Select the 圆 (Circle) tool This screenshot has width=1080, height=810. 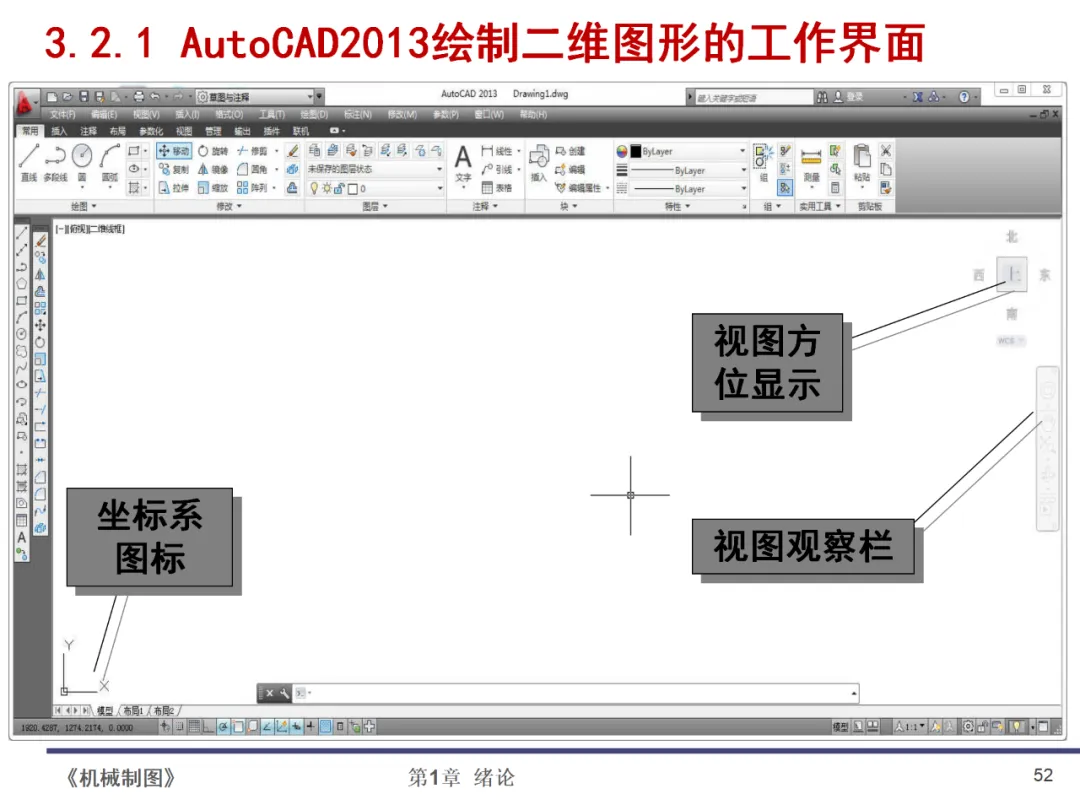(x=82, y=163)
